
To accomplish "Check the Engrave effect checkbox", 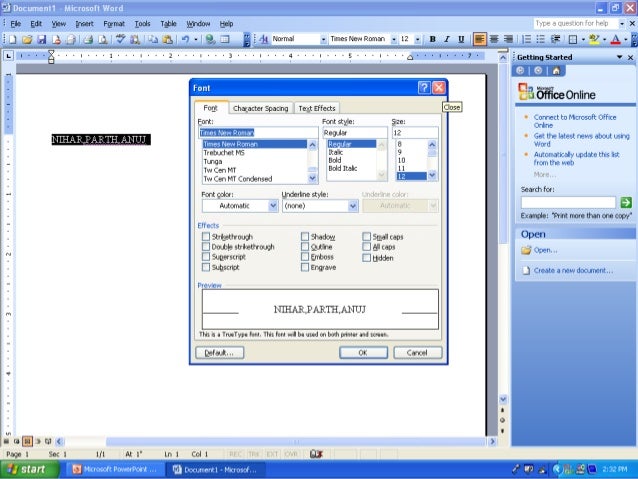I will pos(305,267).
